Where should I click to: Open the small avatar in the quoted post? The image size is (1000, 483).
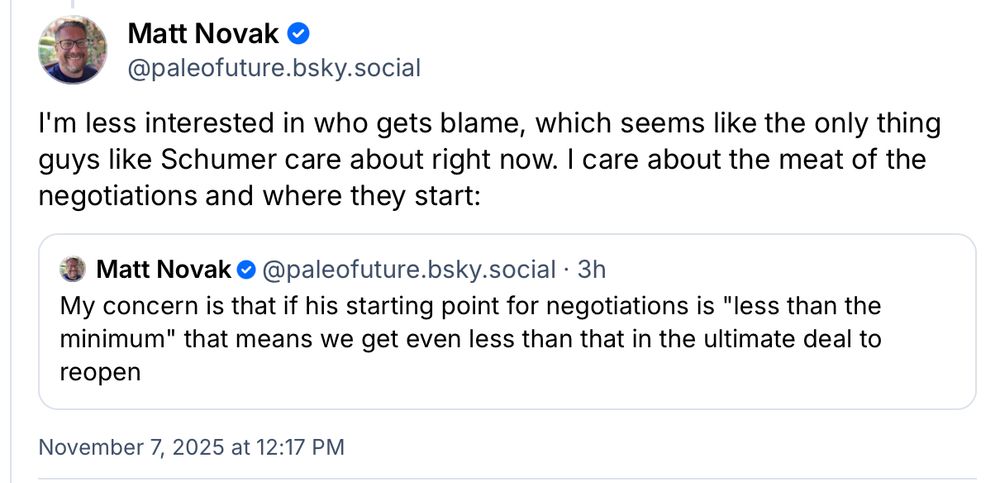73,269
